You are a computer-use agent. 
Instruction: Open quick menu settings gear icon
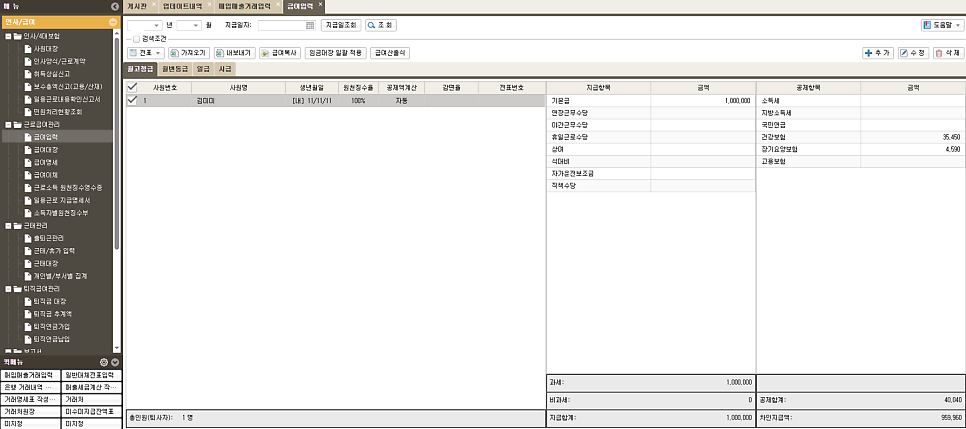coord(104,362)
